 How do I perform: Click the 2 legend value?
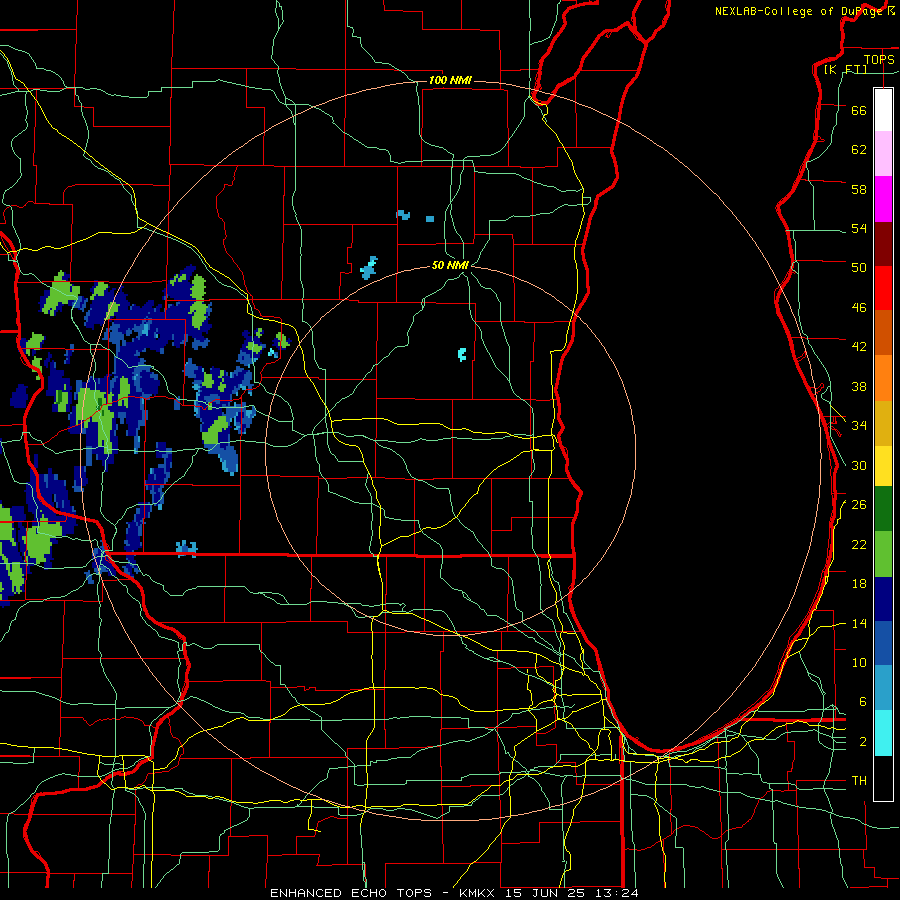[863, 742]
